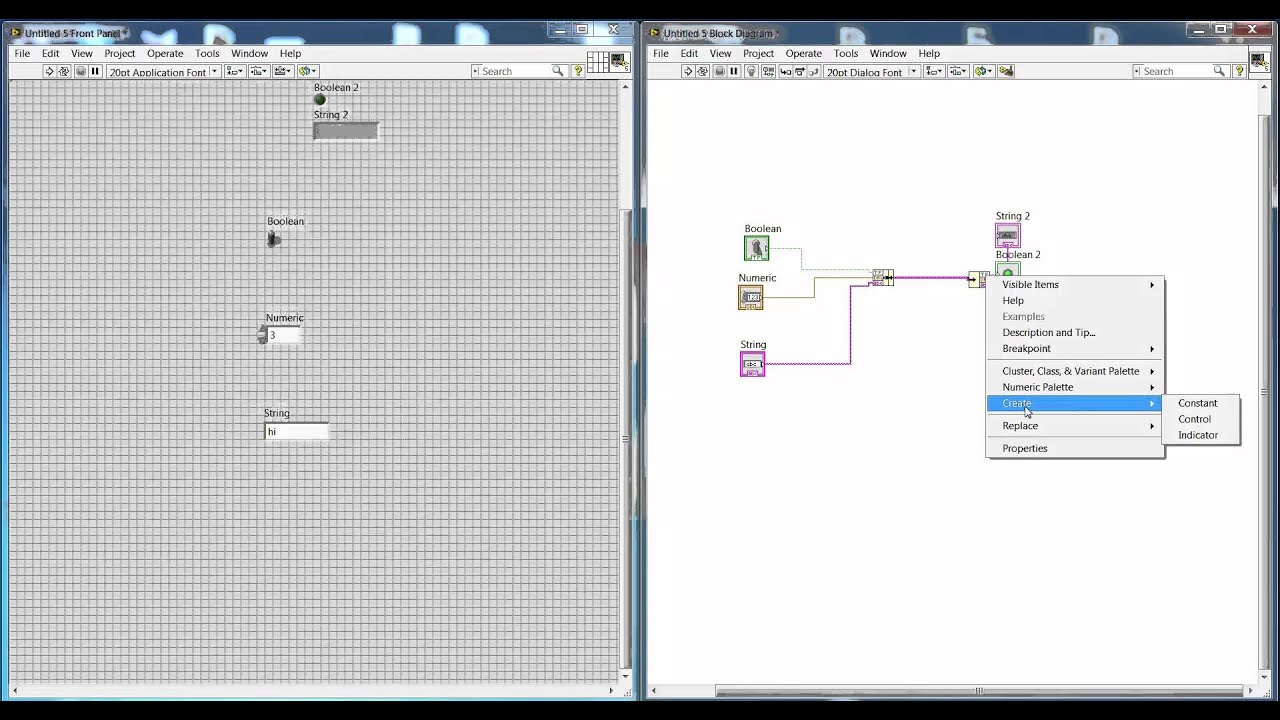Choose Indicator from Create submenu

click(1201, 435)
